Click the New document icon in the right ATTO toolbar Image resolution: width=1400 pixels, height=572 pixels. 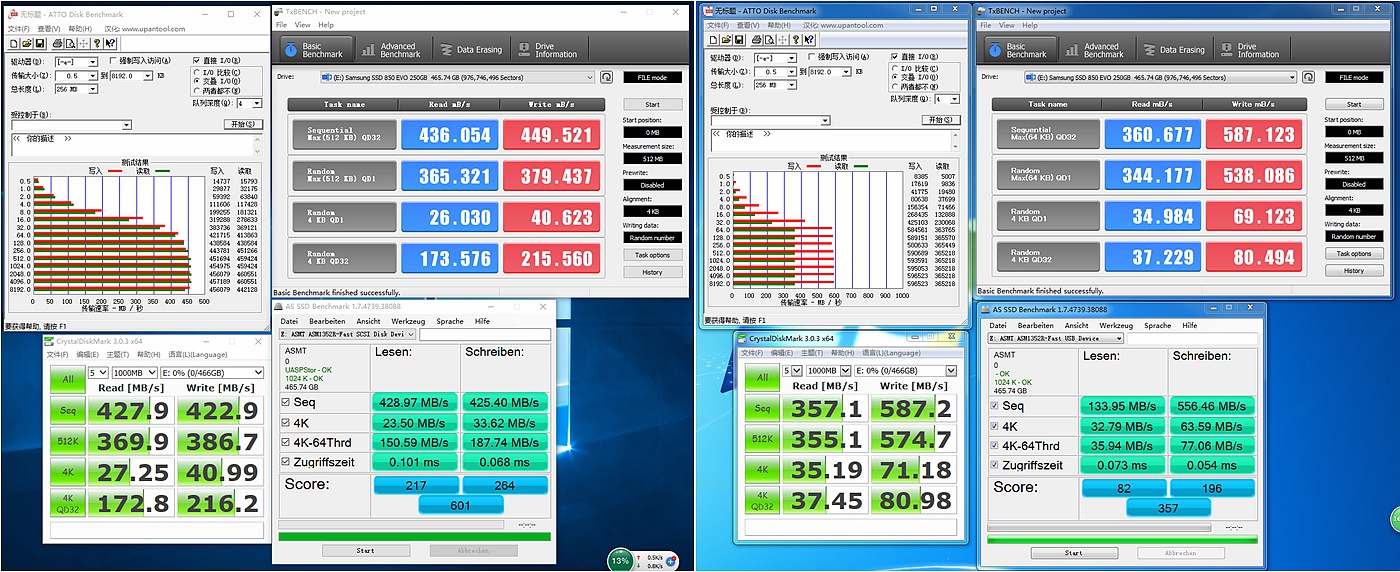[713, 40]
